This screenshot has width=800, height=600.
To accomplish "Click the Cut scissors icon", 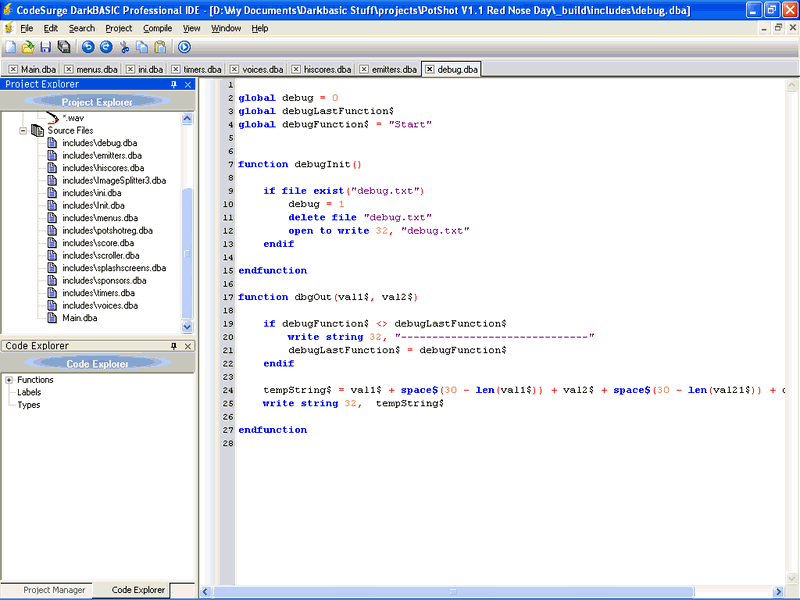I will click(125, 47).
